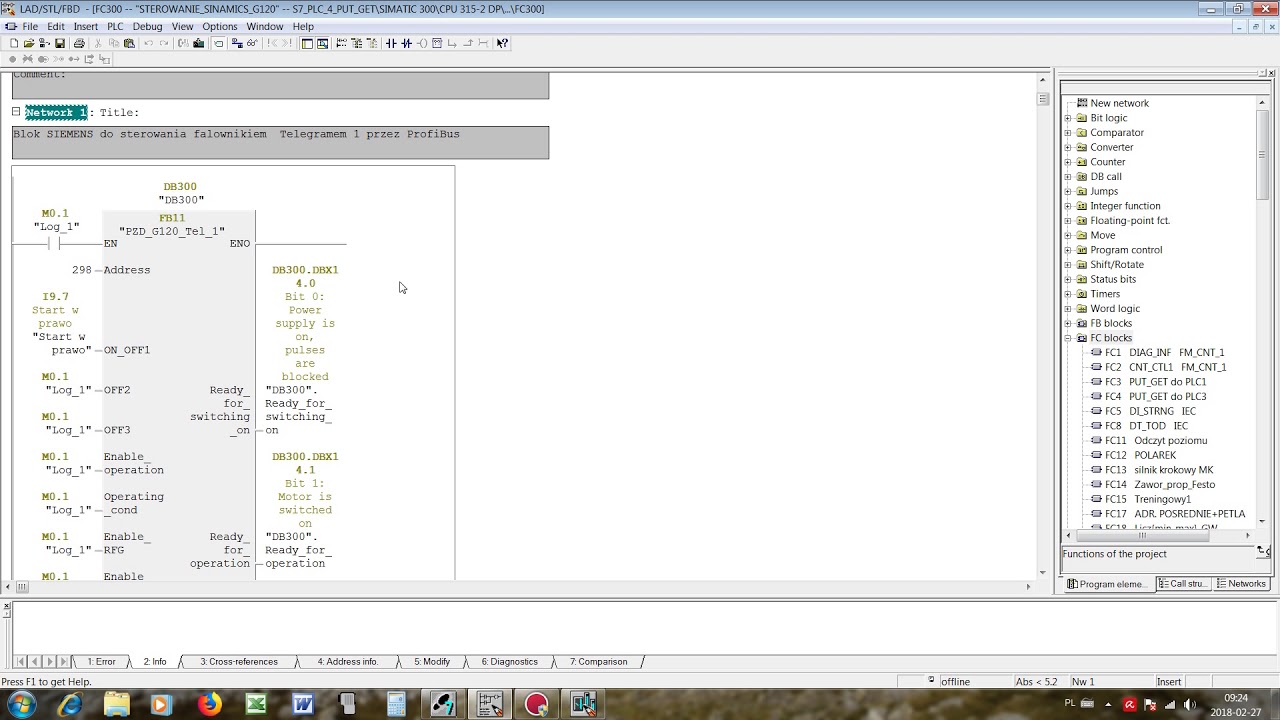
Task: Click the New block toolbar icon
Action: (x=13, y=43)
